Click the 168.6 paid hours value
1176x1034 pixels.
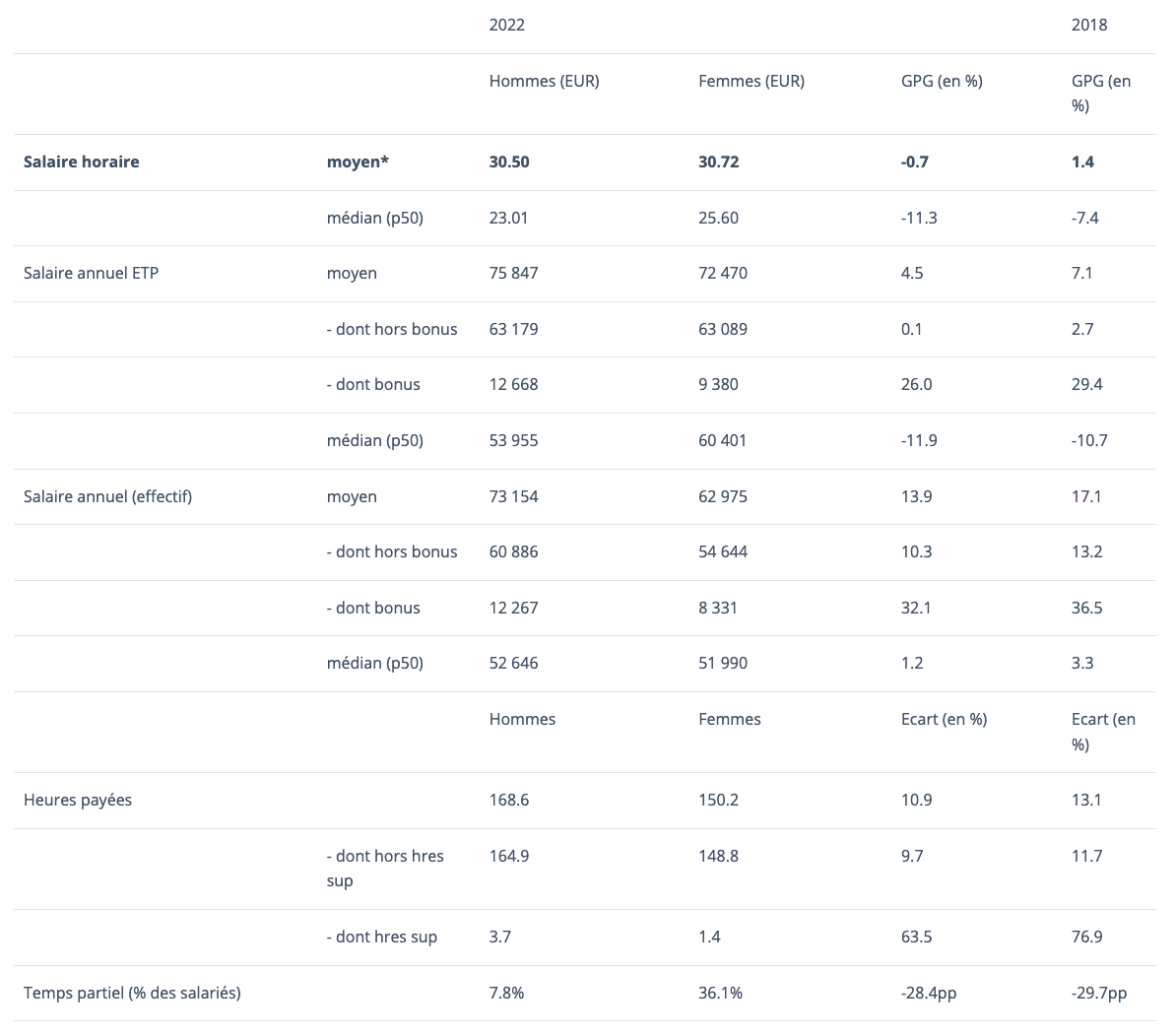point(509,800)
